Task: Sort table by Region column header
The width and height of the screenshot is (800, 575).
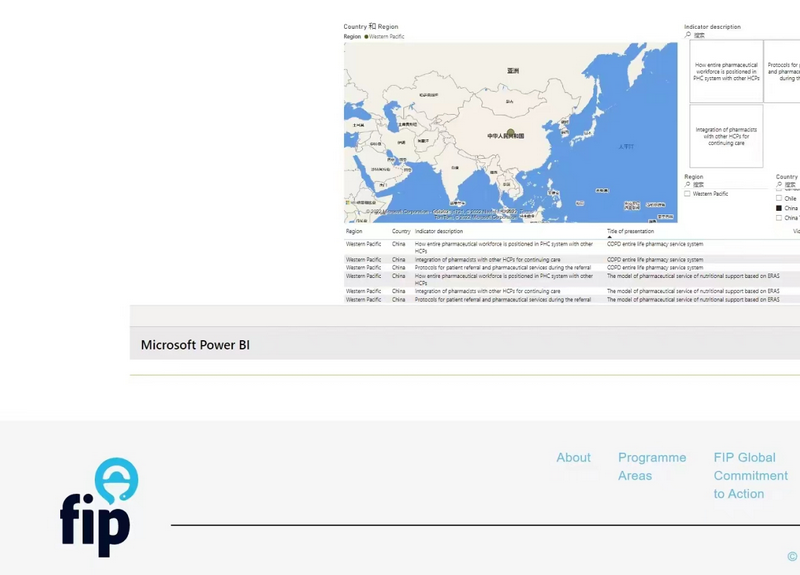Action: [354, 231]
